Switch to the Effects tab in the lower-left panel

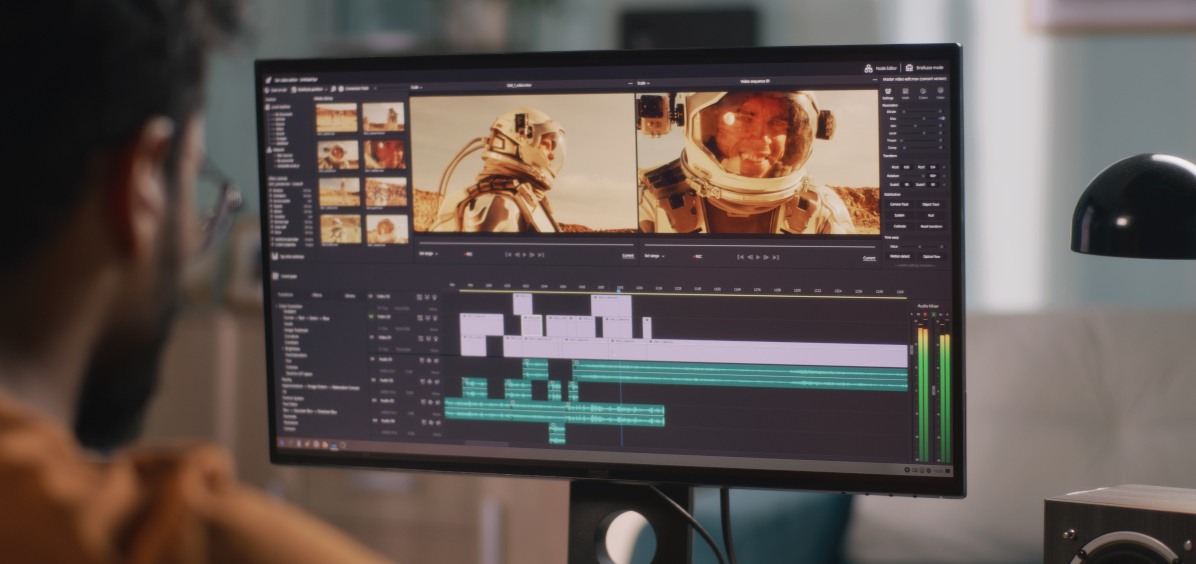(317, 295)
